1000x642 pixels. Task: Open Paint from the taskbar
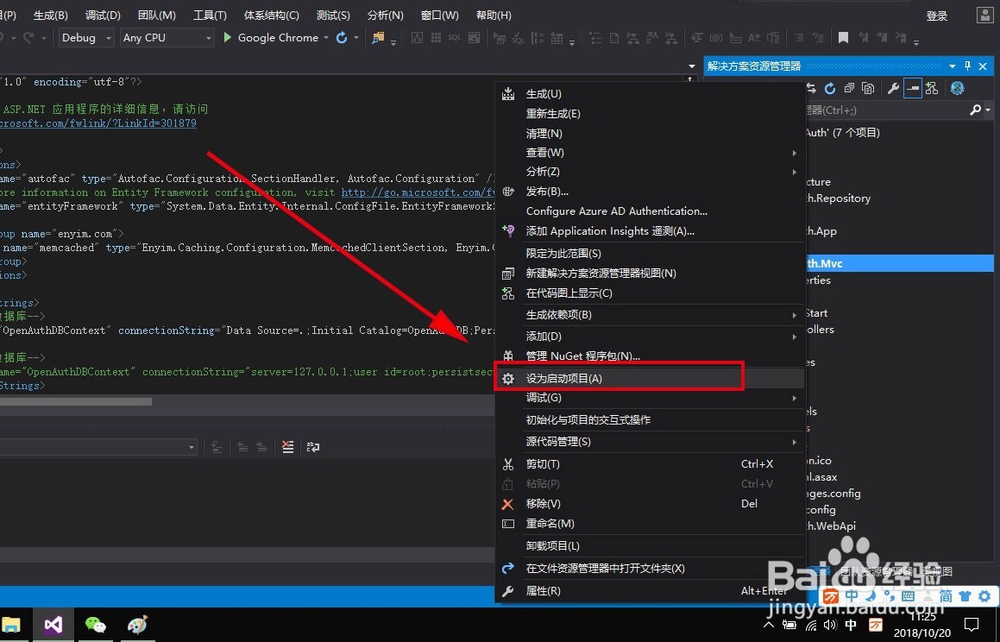(136, 625)
